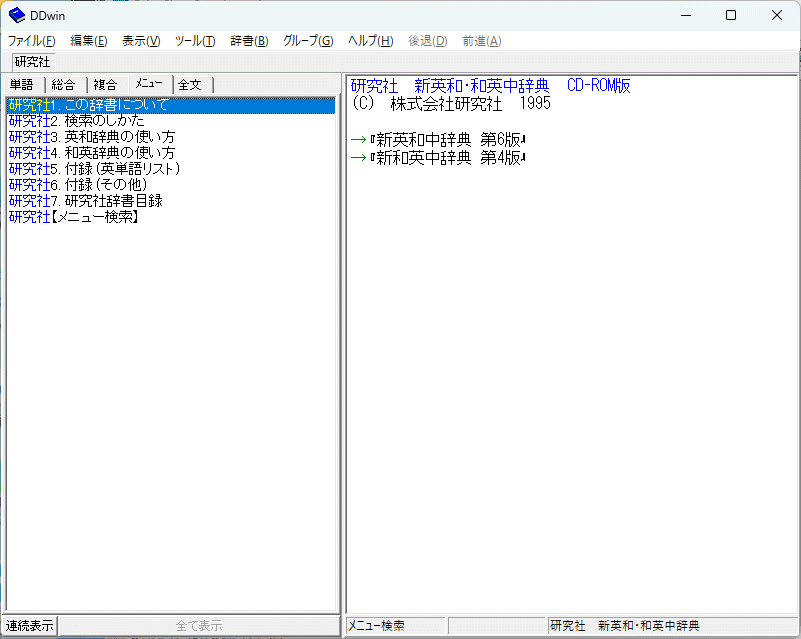801x639 pixels.
Task: Switch to the 単語 search tab
Action: 22,84
